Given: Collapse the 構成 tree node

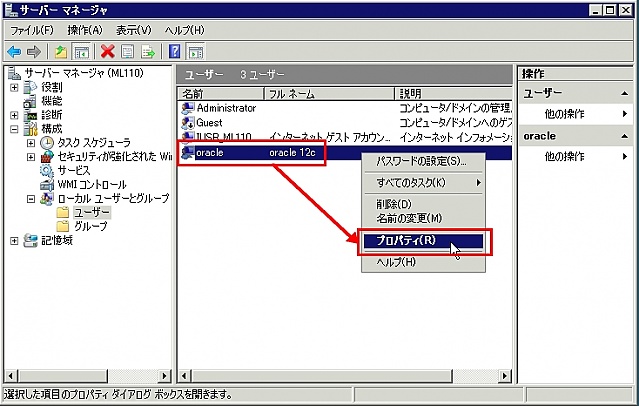Looking at the screenshot, I should [14, 129].
